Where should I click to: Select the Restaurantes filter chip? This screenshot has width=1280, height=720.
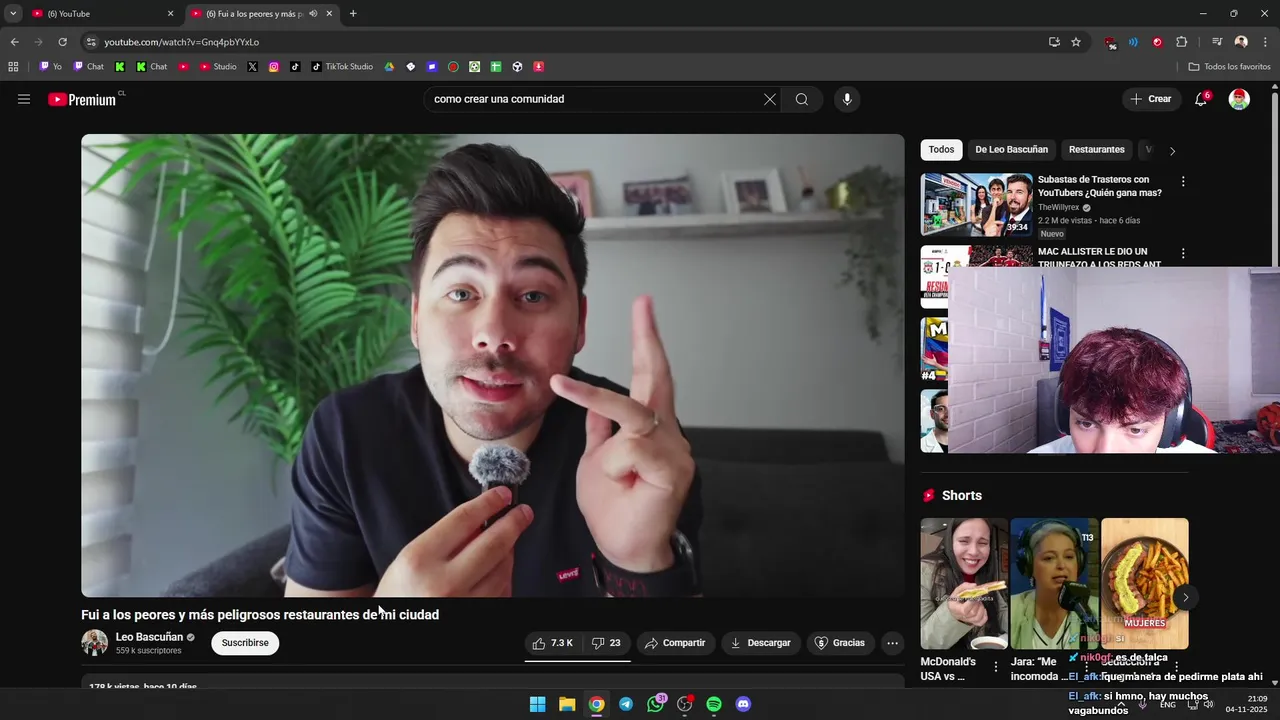click(x=1097, y=150)
